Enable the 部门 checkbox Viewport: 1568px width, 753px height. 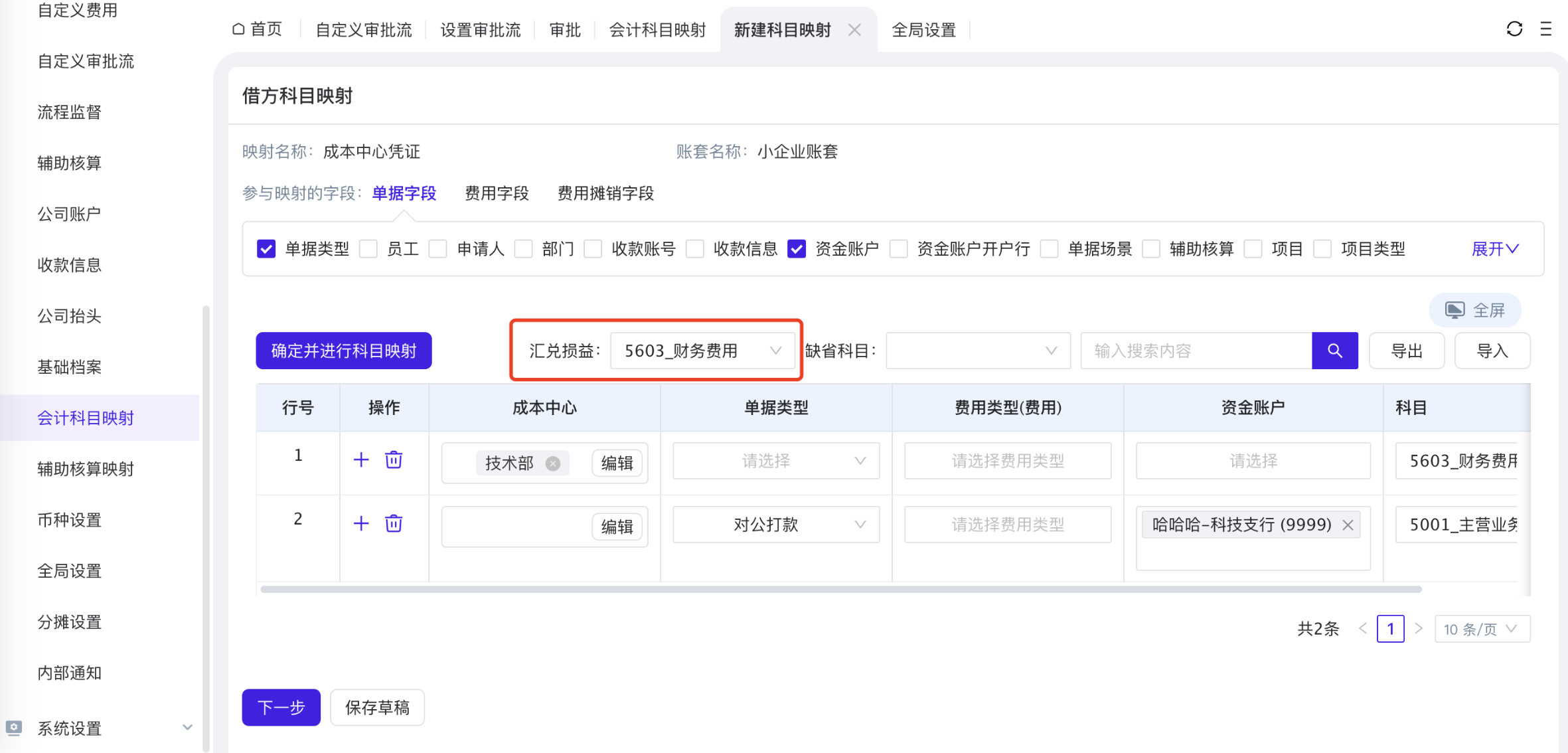coord(524,249)
